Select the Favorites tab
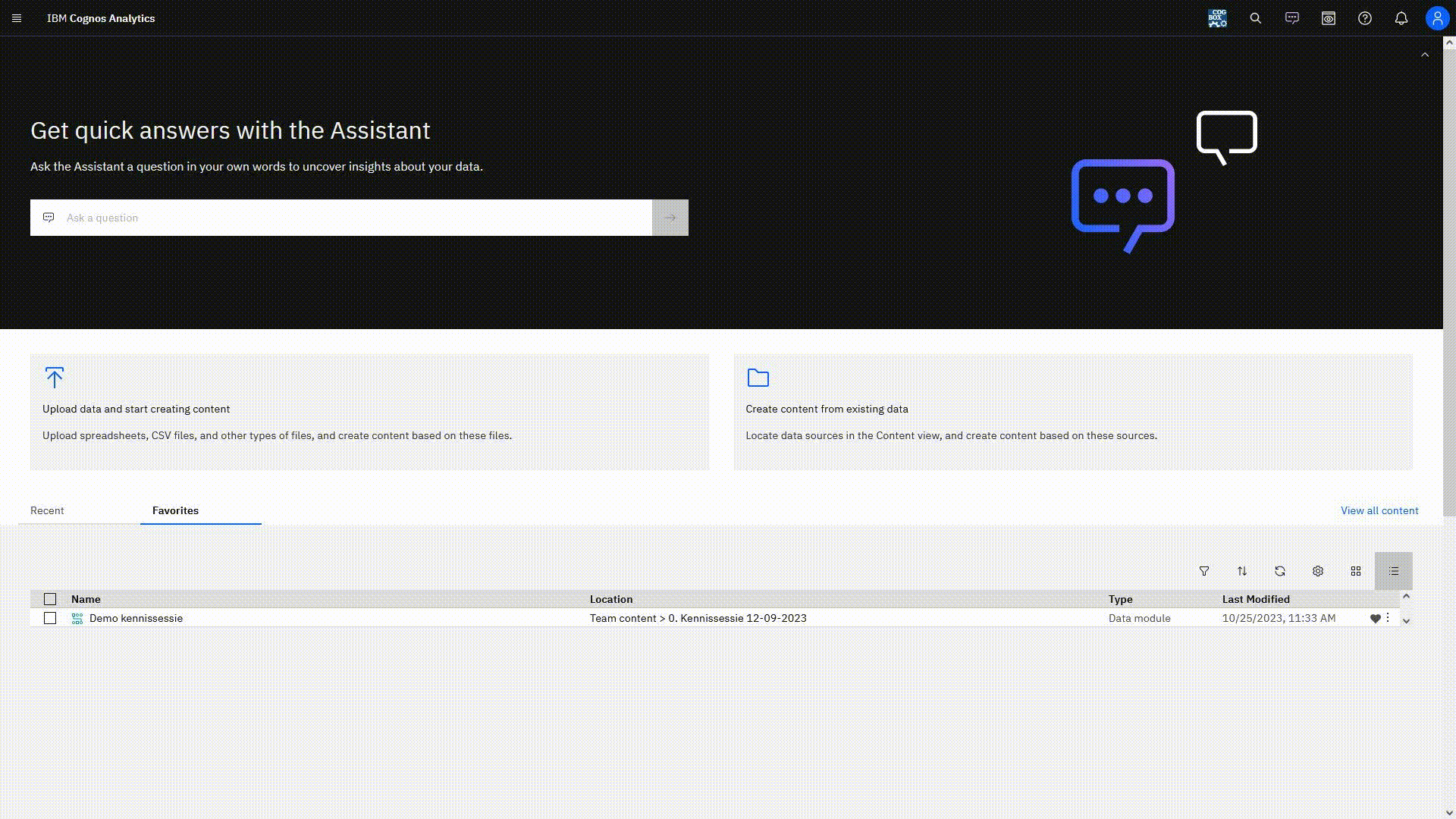Image resolution: width=1456 pixels, height=819 pixels. click(175, 510)
